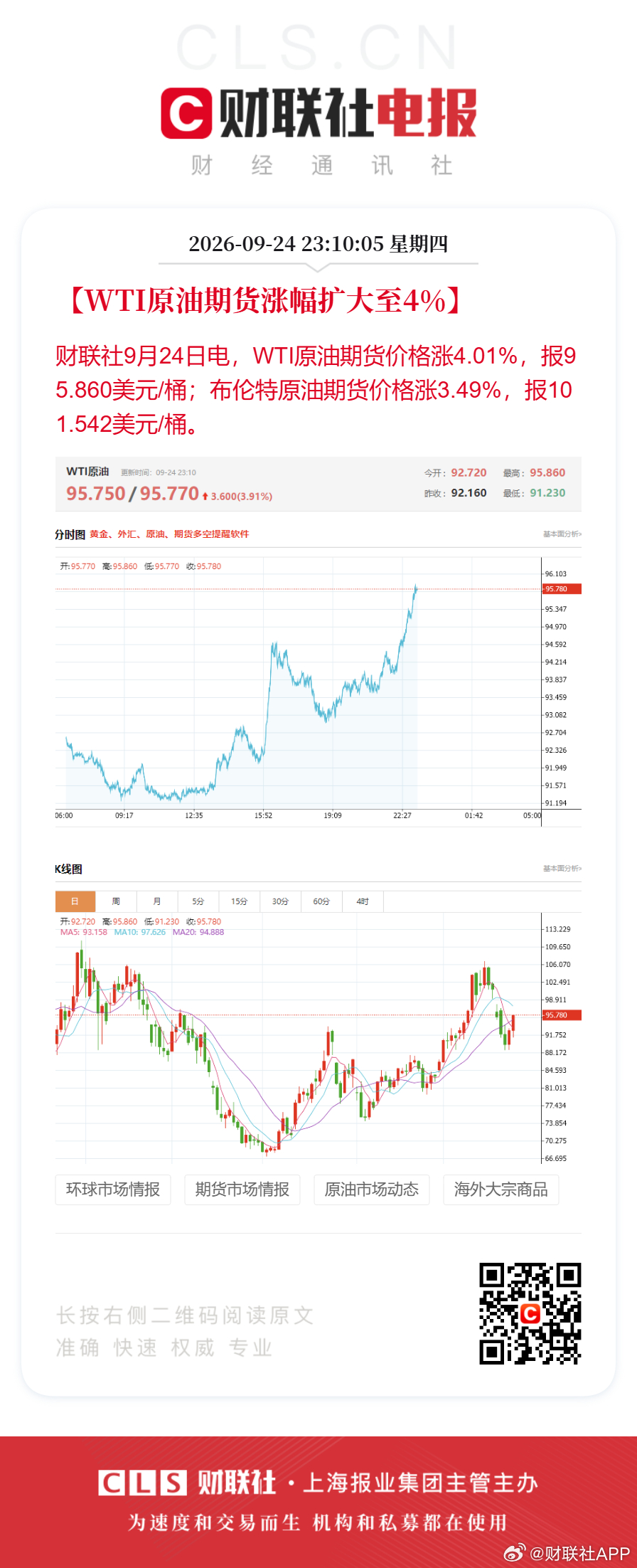637x1568 pixels.
Task: Click the 财联社电报 logo title
Action: click(348, 113)
